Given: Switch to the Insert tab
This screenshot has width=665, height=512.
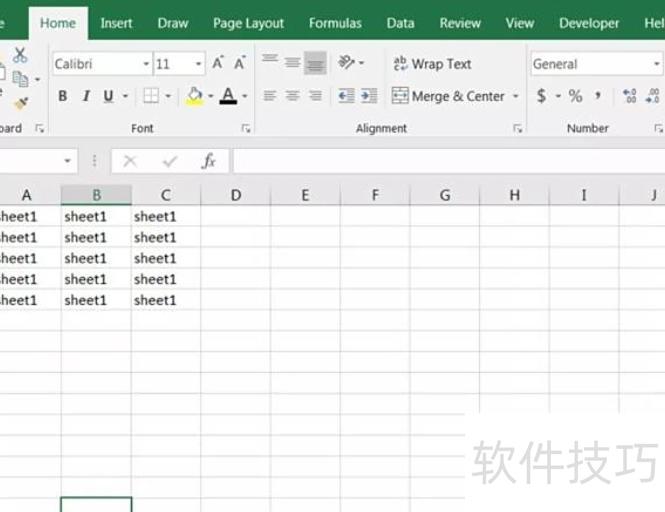Looking at the screenshot, I should click(116, 23).
